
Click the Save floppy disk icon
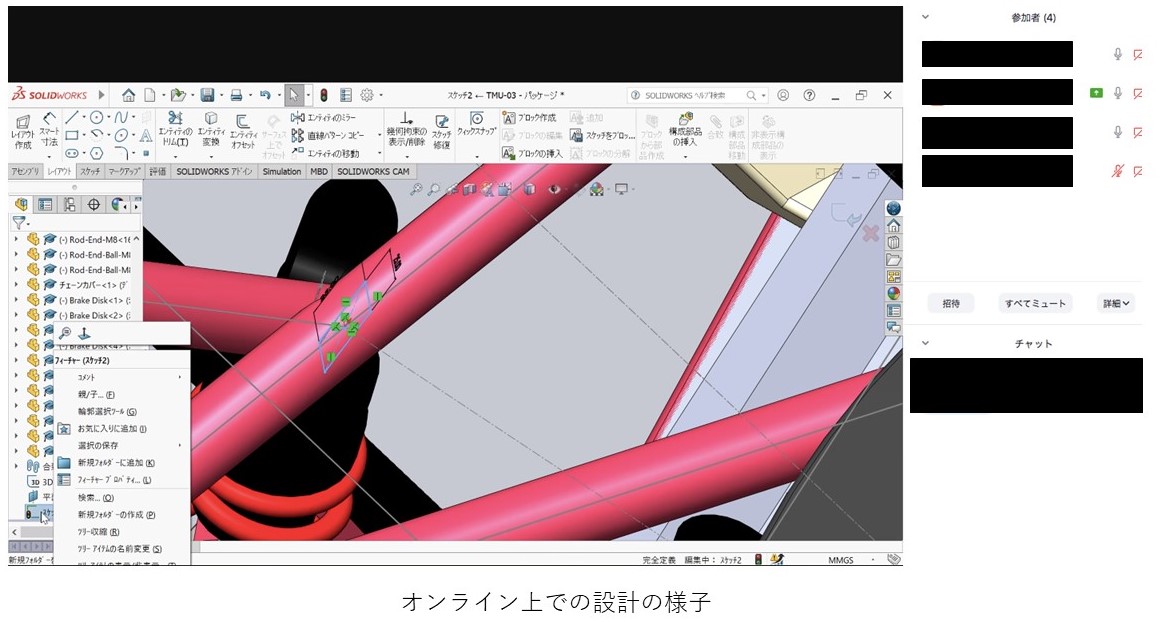(207, 95)
